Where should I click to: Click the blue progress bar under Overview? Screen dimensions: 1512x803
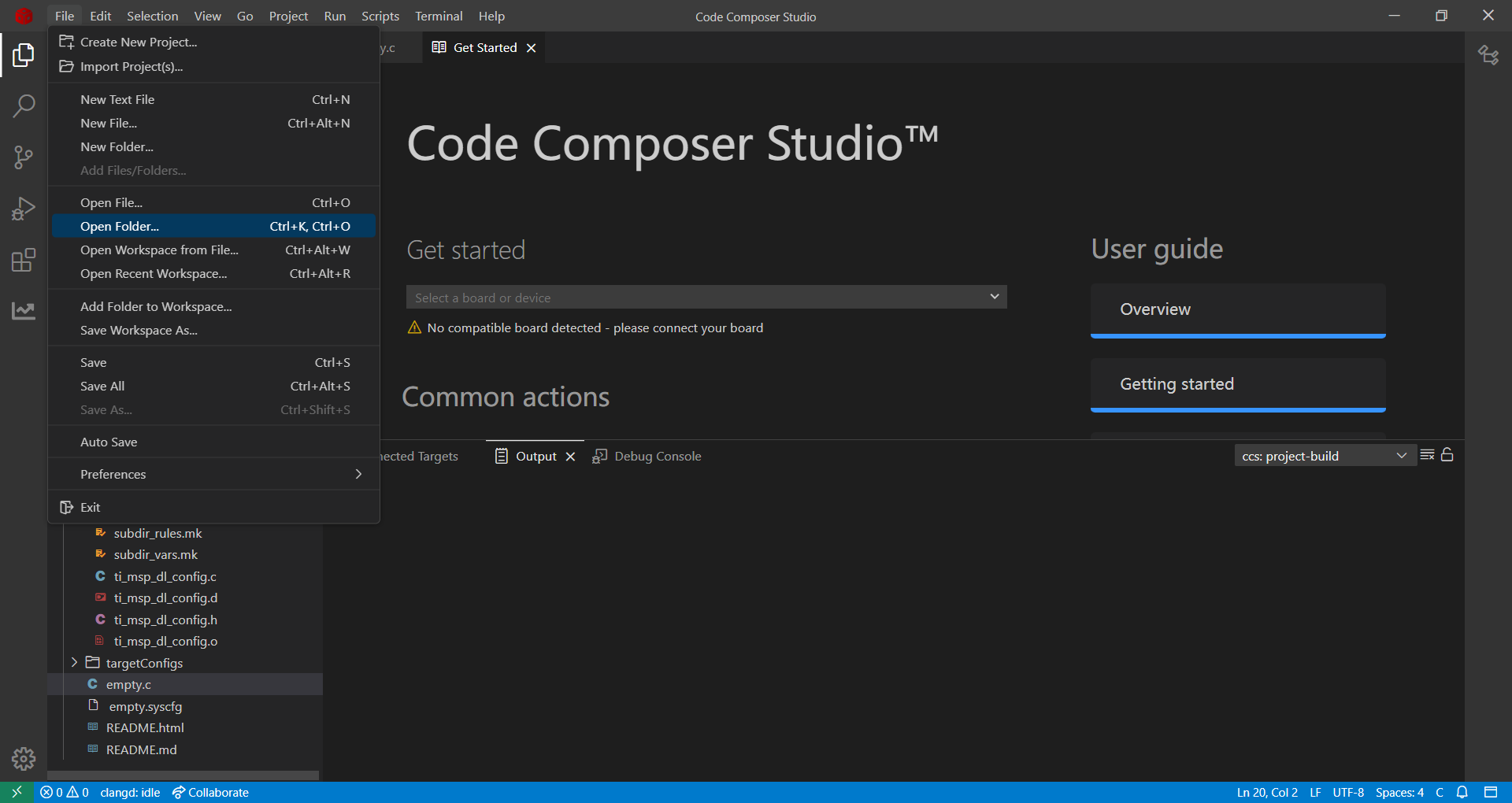1236,337
